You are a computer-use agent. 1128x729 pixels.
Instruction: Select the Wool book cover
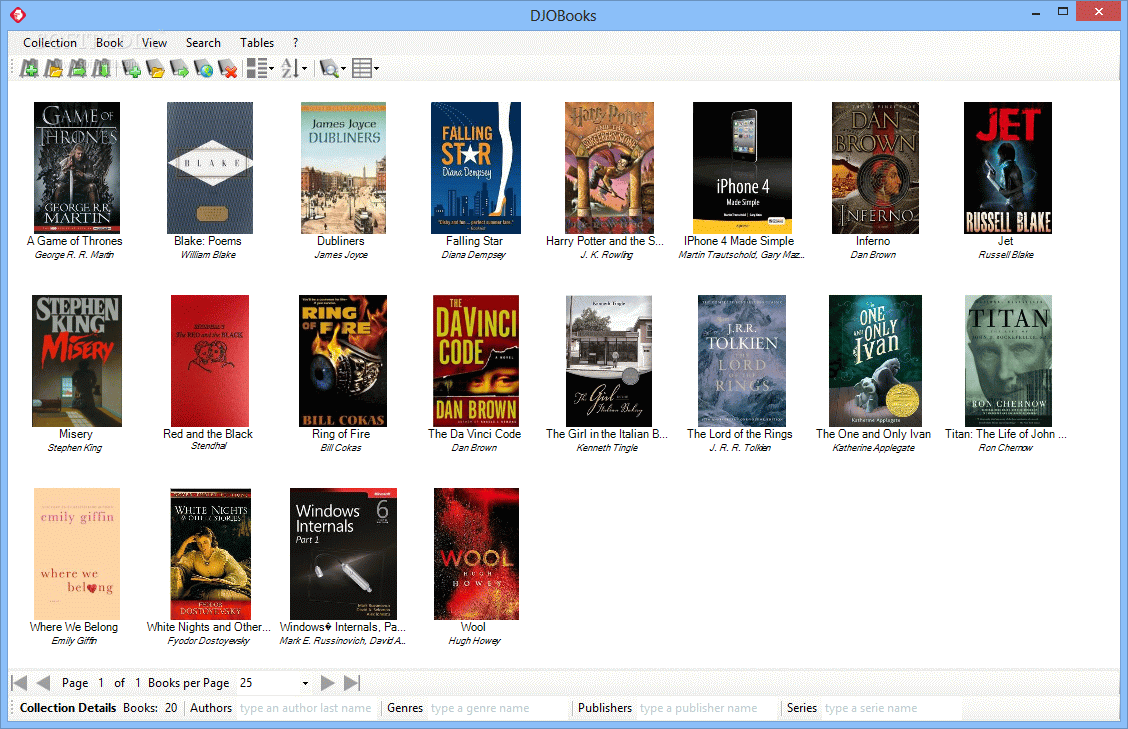click(x=476, y=553)
